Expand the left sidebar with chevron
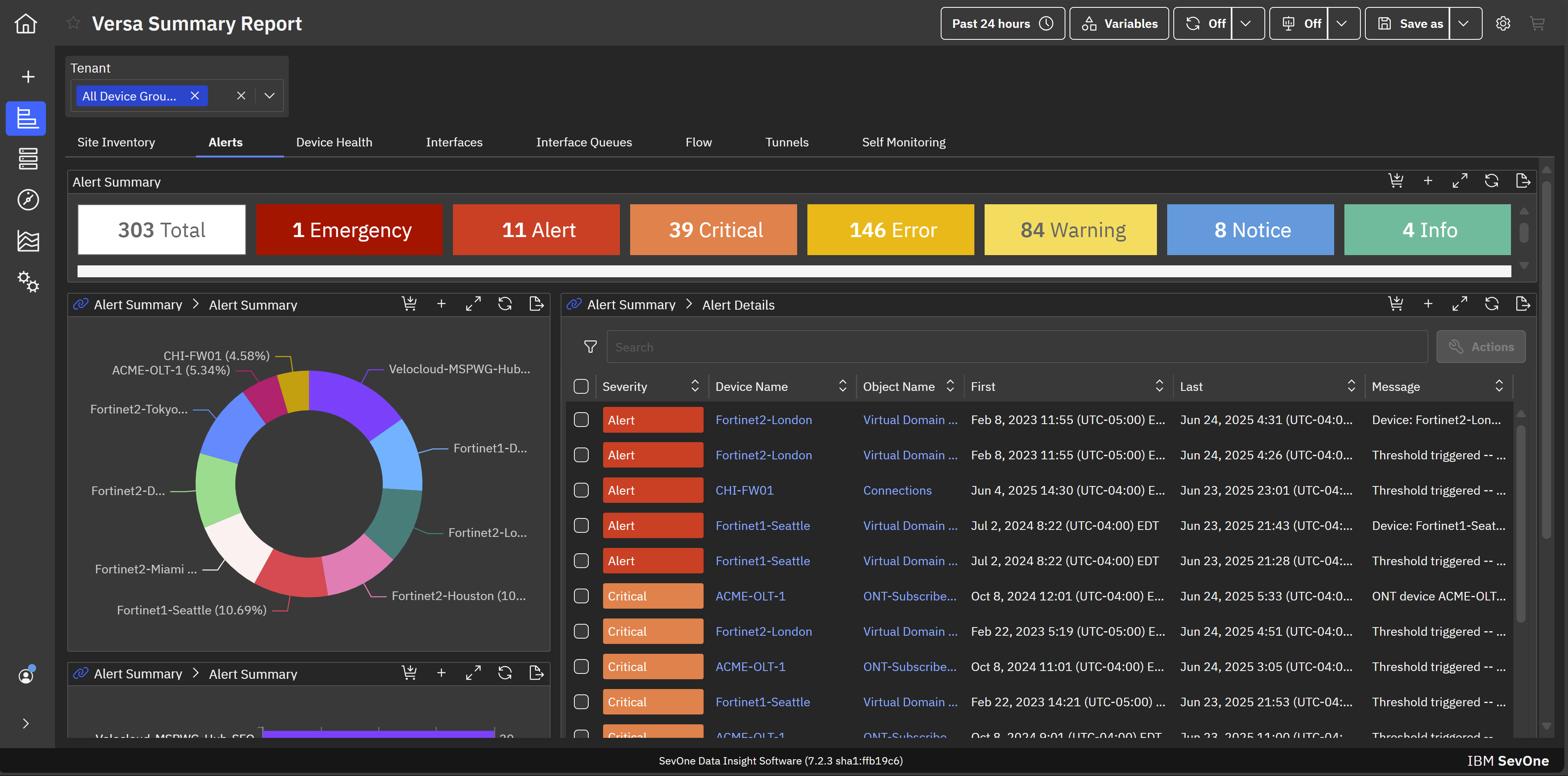Viewport: 1568px width, 776px height. point(25,724)
